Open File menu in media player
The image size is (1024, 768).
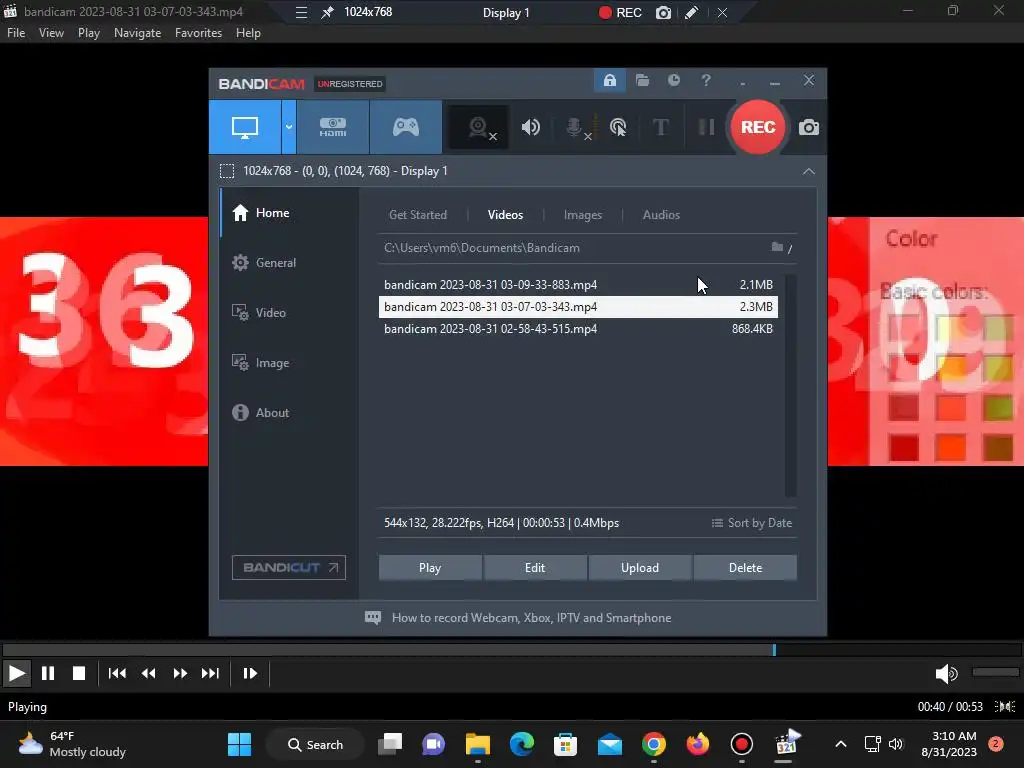(16, 33)
